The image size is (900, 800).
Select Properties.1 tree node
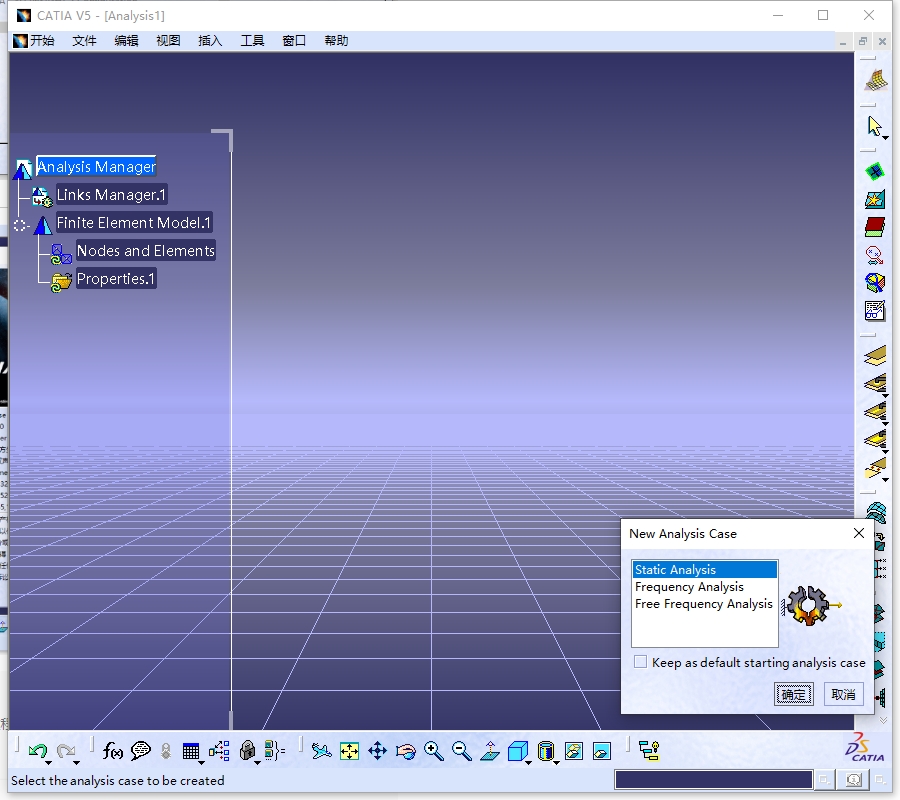pos(115,279)
